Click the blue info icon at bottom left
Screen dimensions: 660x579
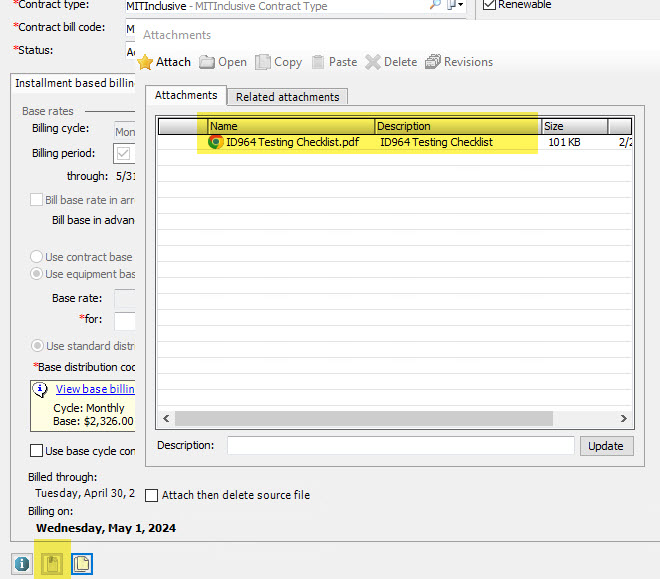point(22,564)
